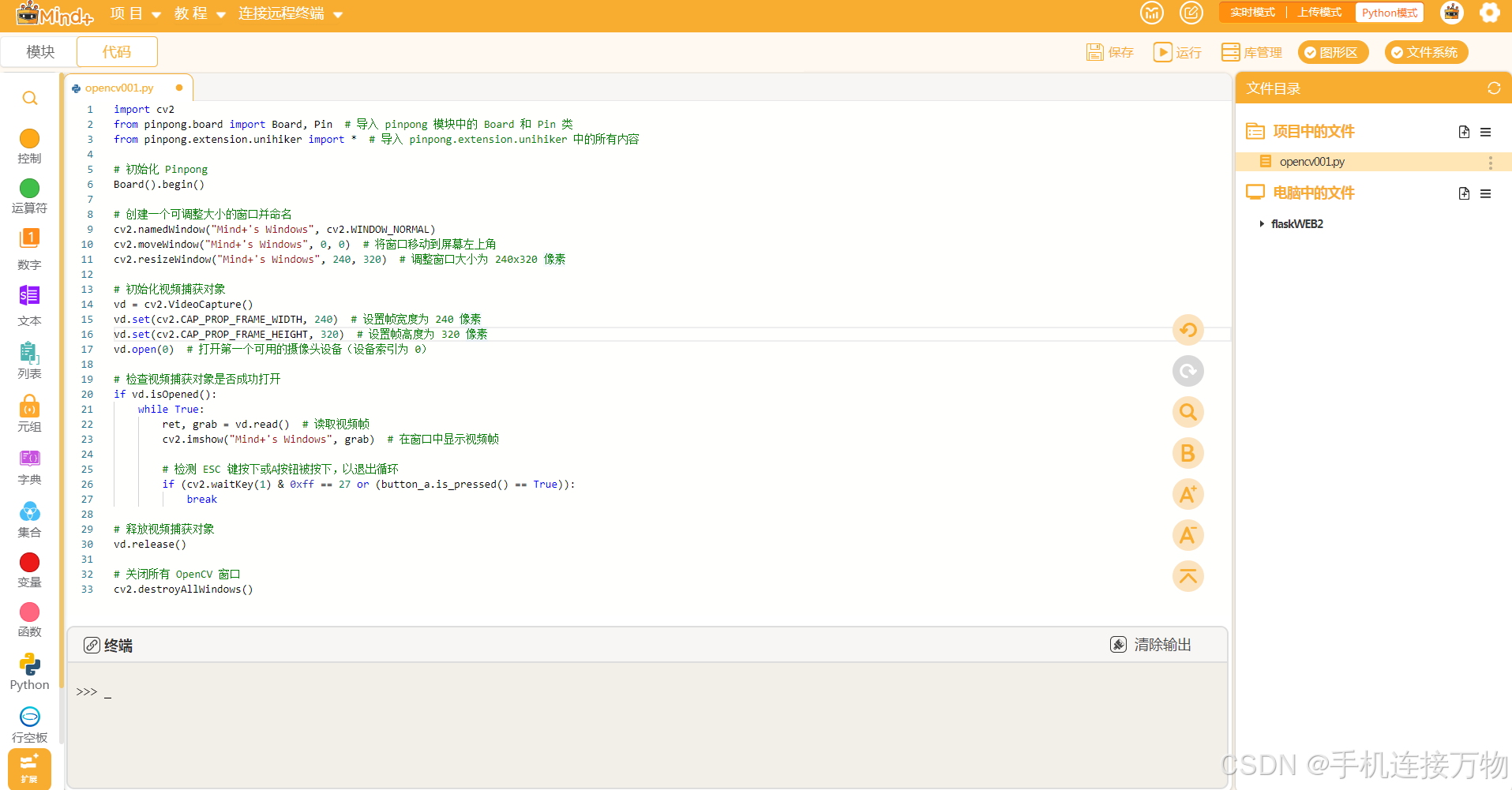Decrease the editor font size with A-
The width and height of the screenshot is (1512, 790).
[x=1187, y=535]
